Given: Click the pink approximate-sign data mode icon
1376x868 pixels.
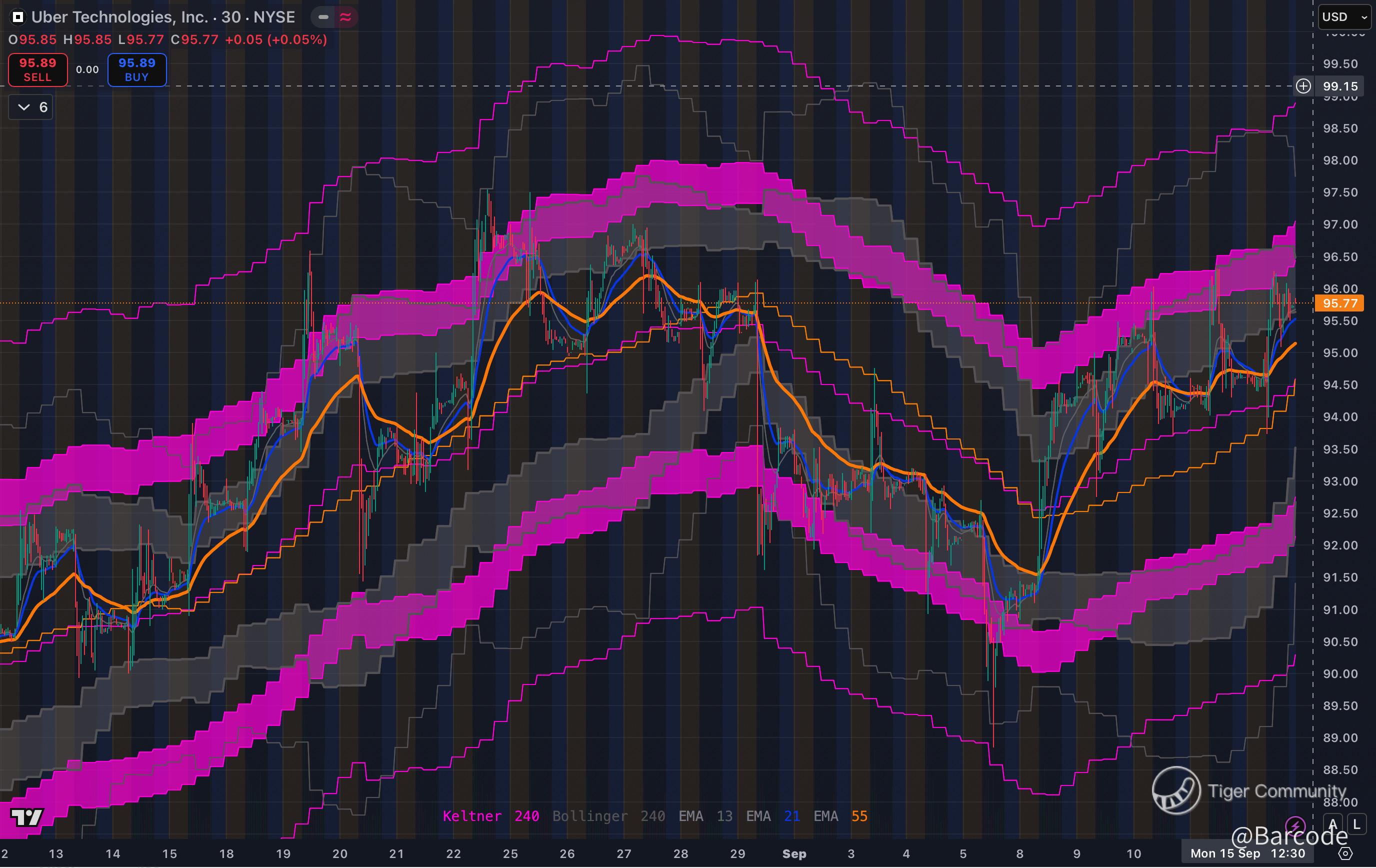Looking at the screenshot, I should (345, 17).
